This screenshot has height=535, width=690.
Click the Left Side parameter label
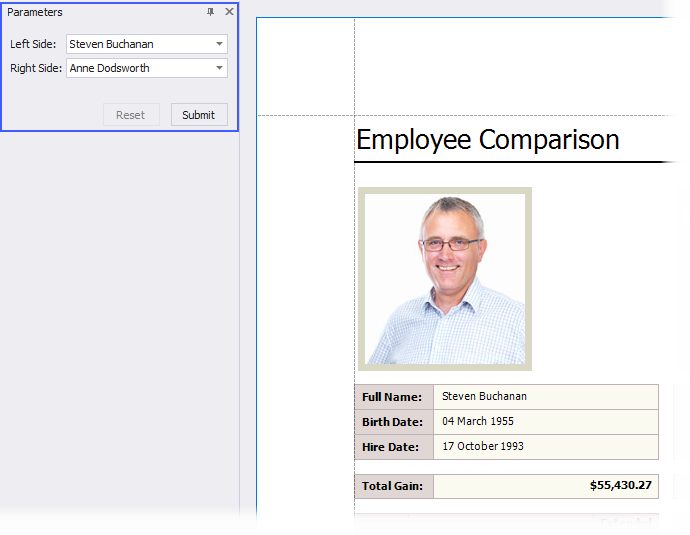click(33, 45)
